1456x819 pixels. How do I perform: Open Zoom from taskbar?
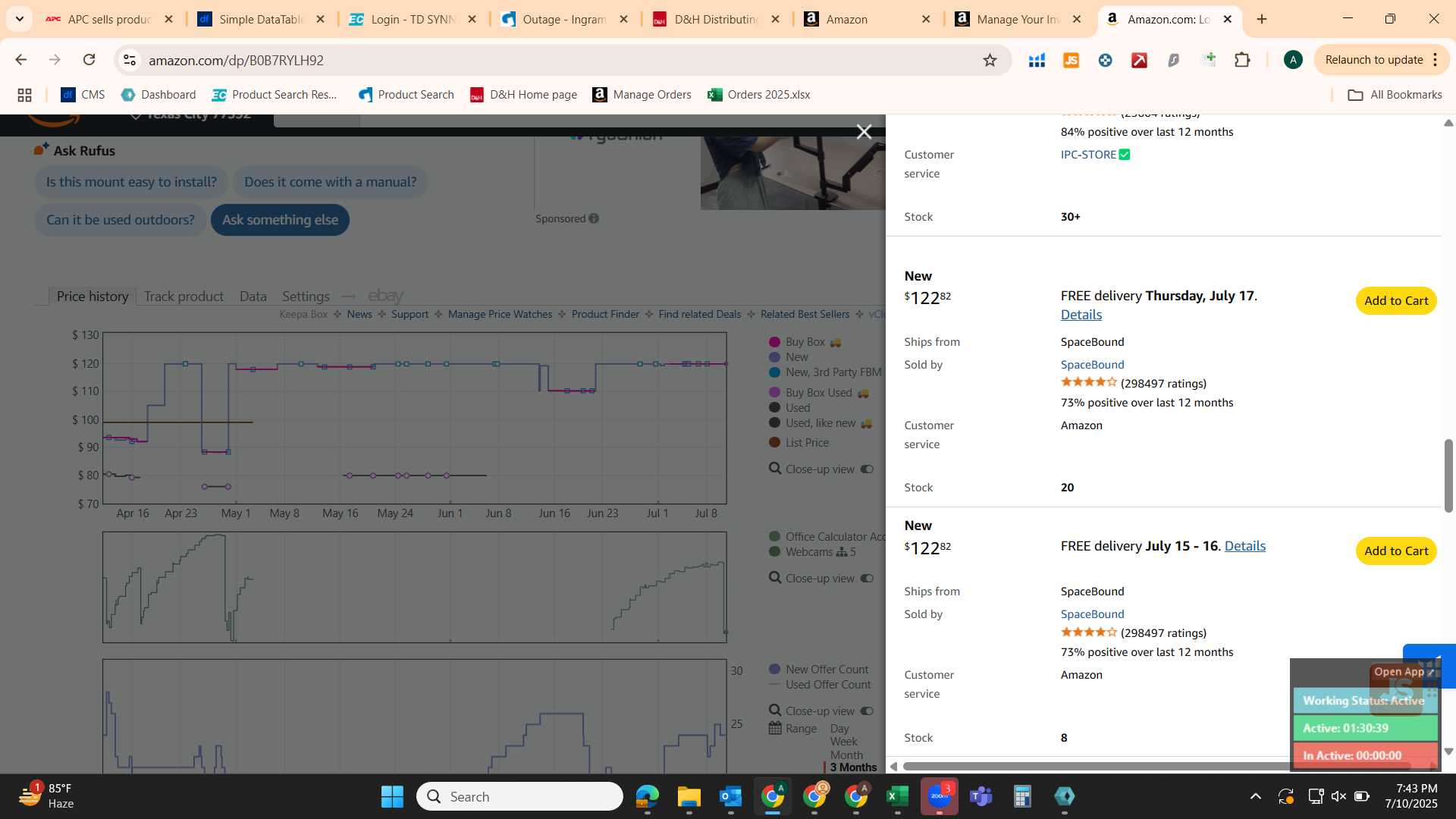[940, 796]
